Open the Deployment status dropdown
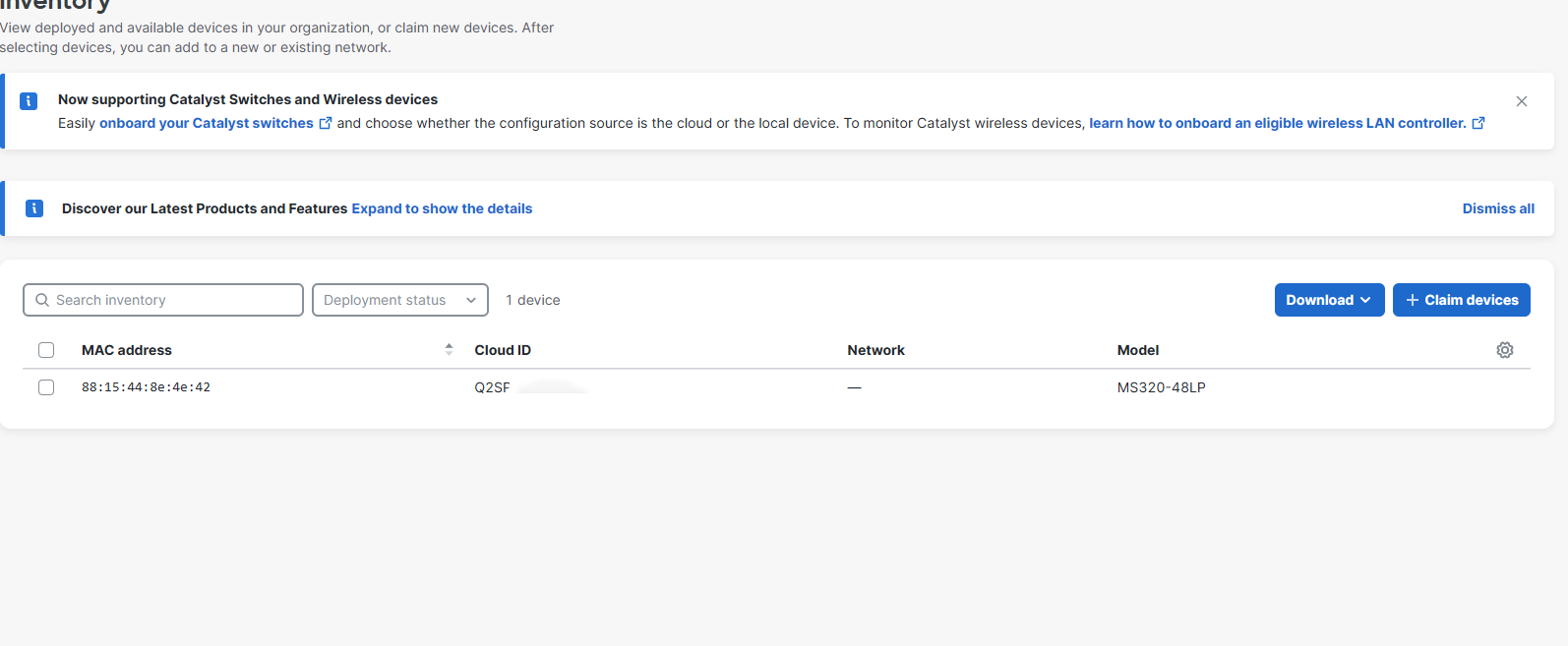 point(399,300)
